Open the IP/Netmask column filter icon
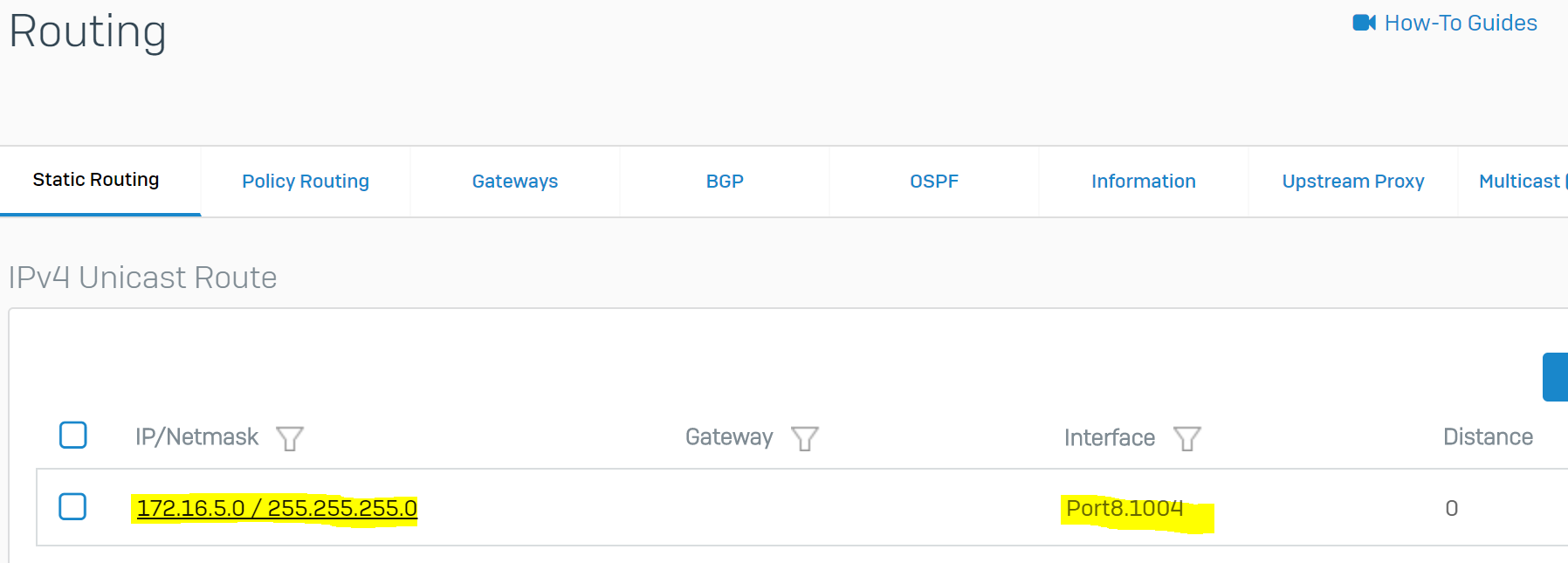This screenshot has width=1568, height=563. tap(290, 438)
